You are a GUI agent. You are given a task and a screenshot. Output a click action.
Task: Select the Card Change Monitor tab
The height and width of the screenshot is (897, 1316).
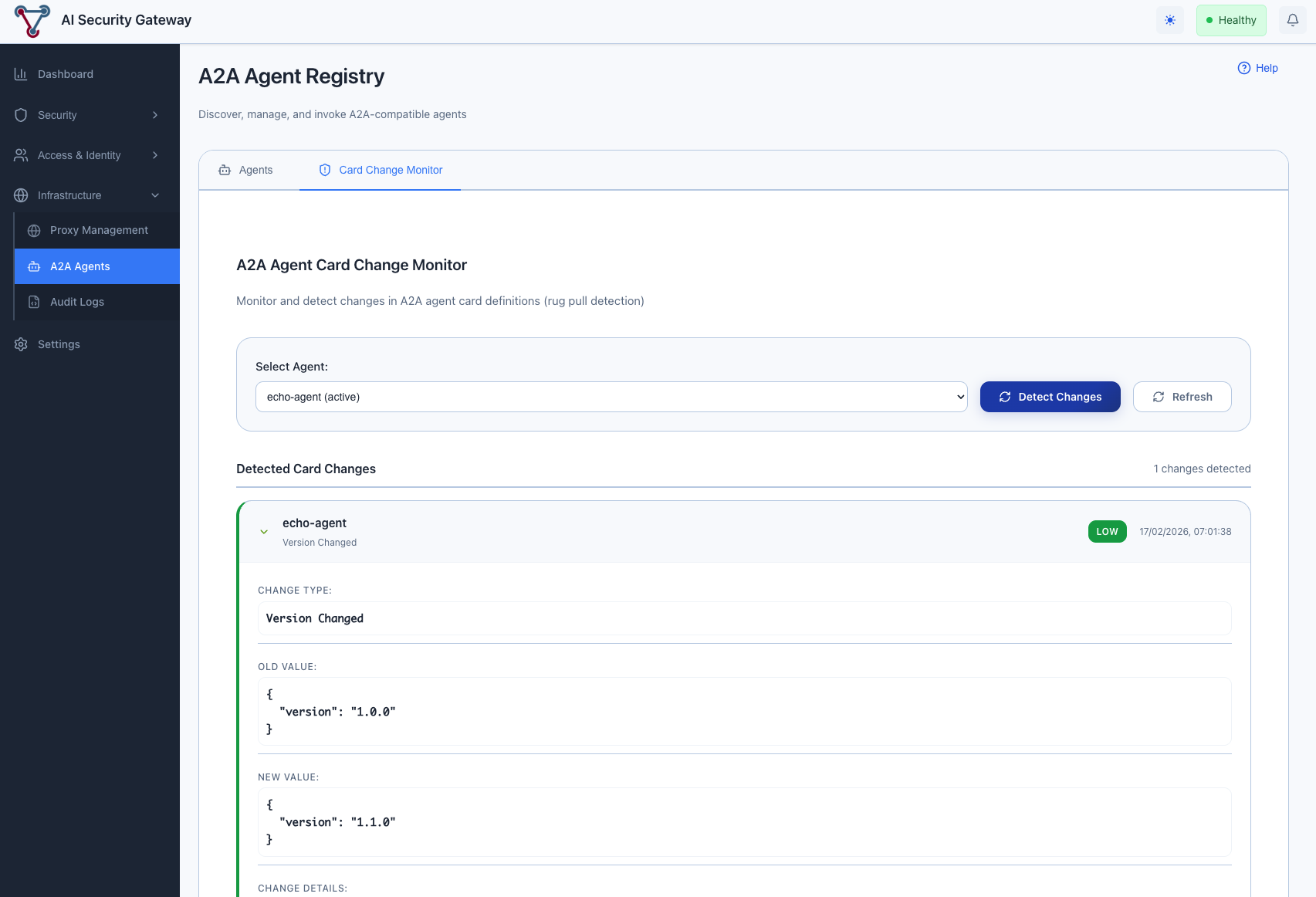381,170
